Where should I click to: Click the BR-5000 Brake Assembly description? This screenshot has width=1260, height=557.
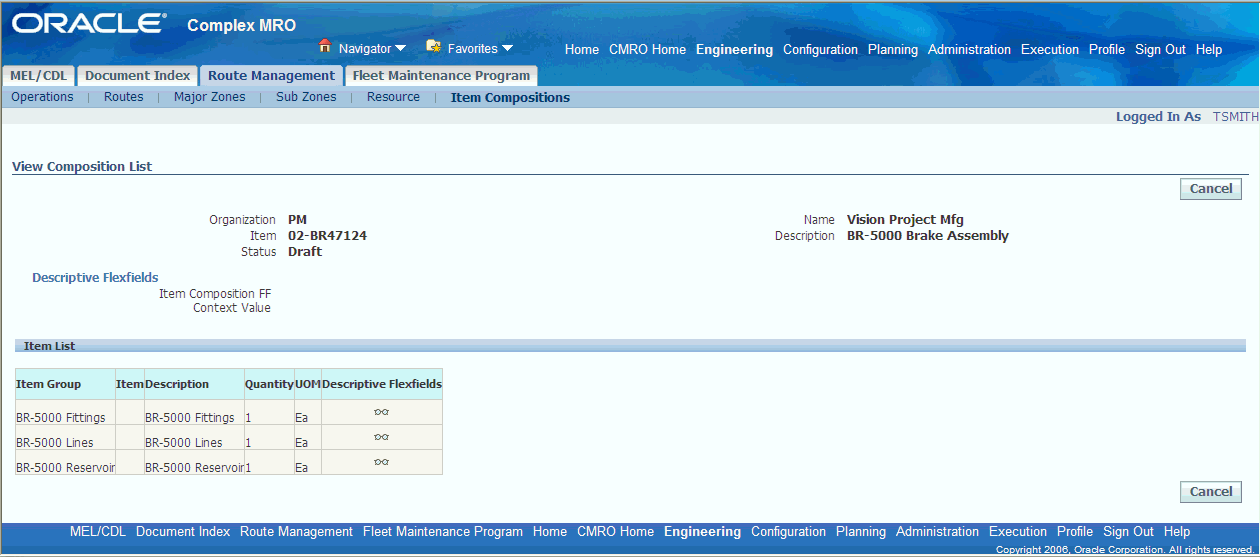928,236
